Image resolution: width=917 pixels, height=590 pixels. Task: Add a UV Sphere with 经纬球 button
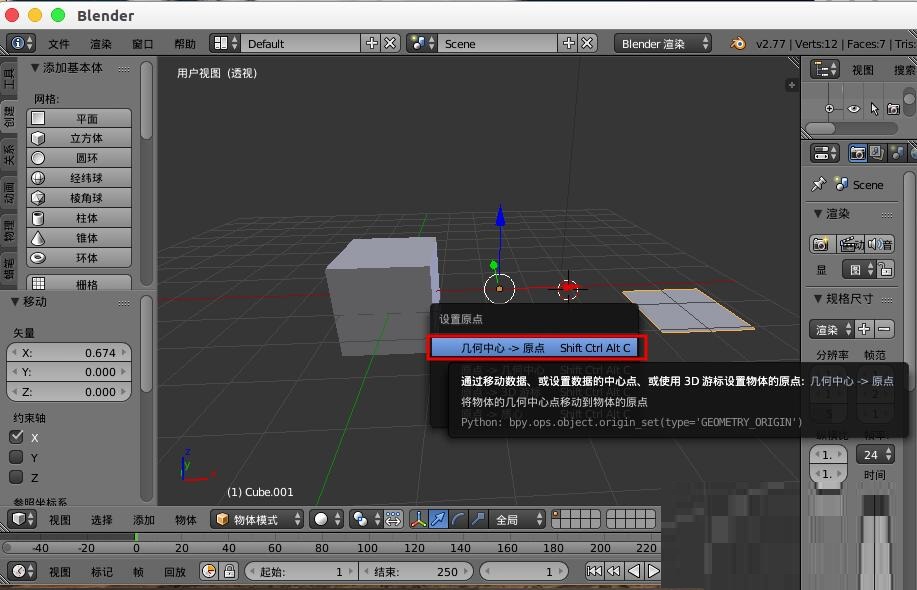[x=79, y=178]
